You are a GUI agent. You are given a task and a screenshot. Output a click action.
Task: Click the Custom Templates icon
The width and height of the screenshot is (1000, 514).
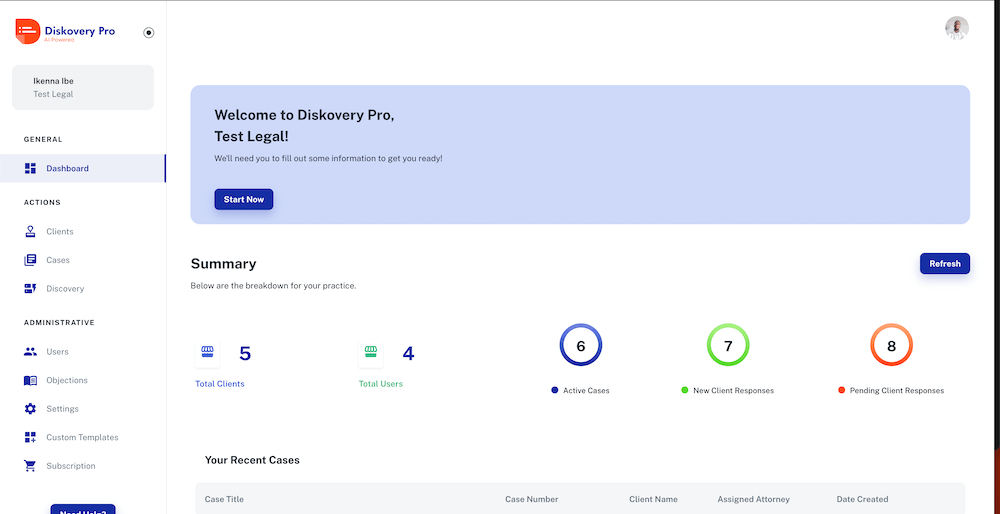click(30, 437)
